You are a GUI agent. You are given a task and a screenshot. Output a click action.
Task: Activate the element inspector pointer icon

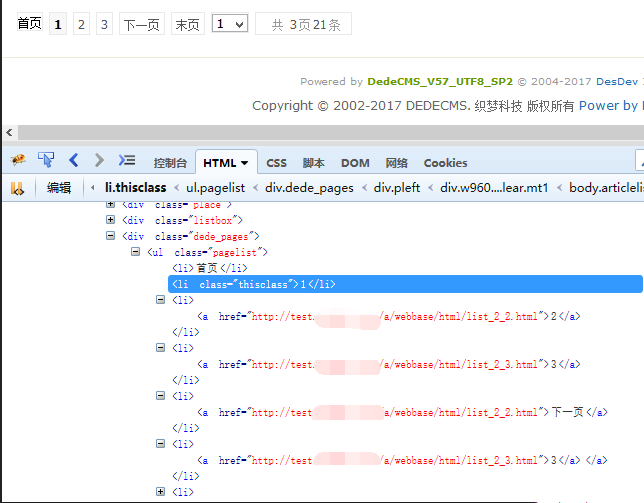tap(46, 160)
